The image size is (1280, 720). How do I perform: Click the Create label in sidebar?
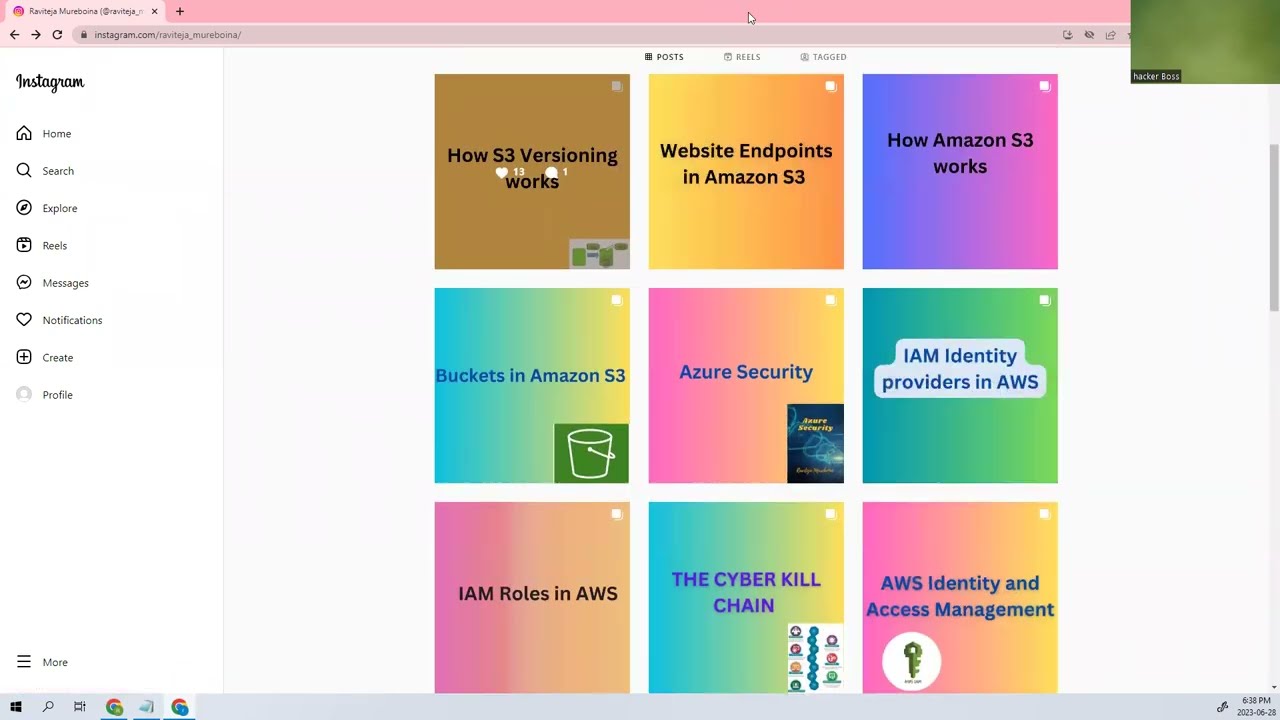point(58,358)
